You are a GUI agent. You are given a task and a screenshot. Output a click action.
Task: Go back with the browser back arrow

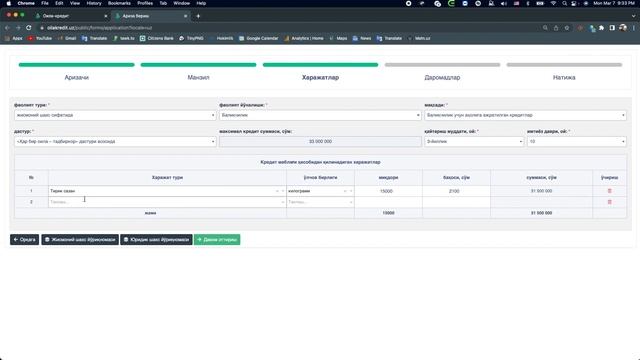[x=7, y=28]
